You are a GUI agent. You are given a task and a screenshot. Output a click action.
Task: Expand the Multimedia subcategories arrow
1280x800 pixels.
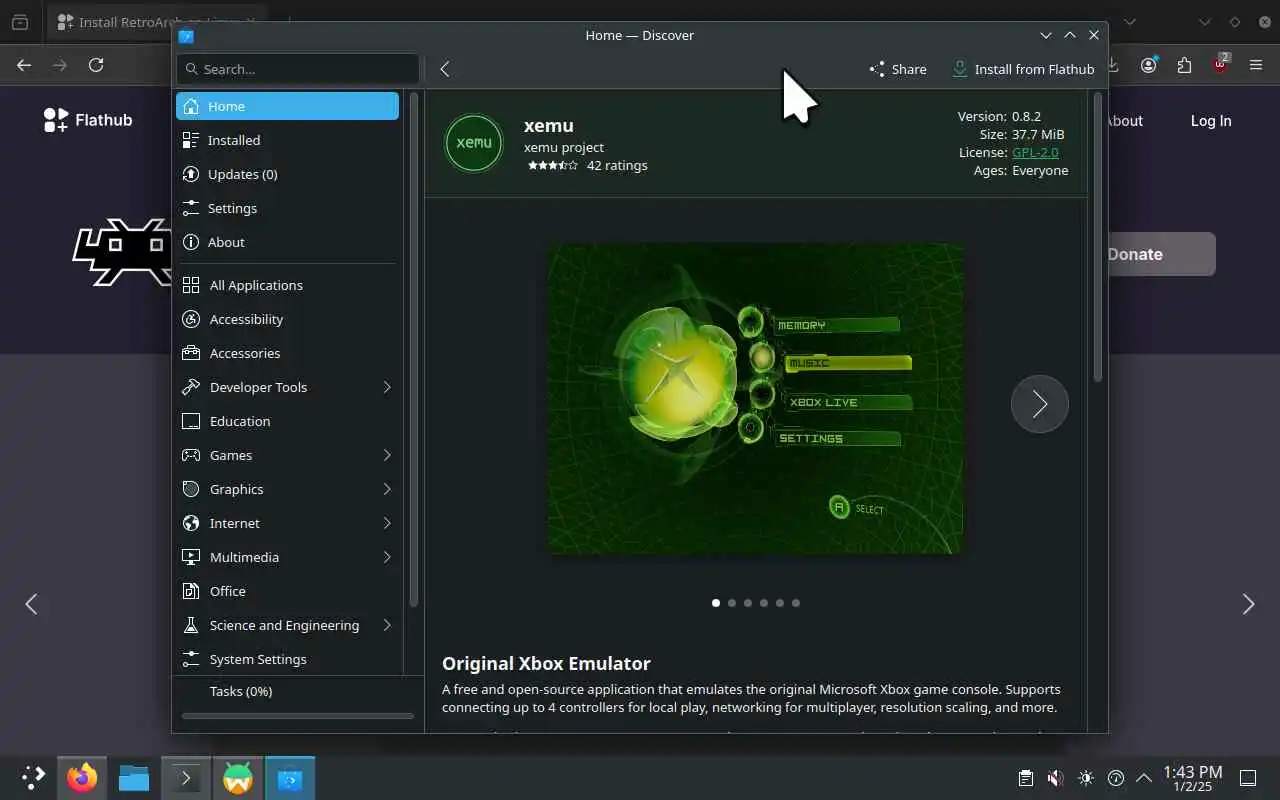(387, 557)
